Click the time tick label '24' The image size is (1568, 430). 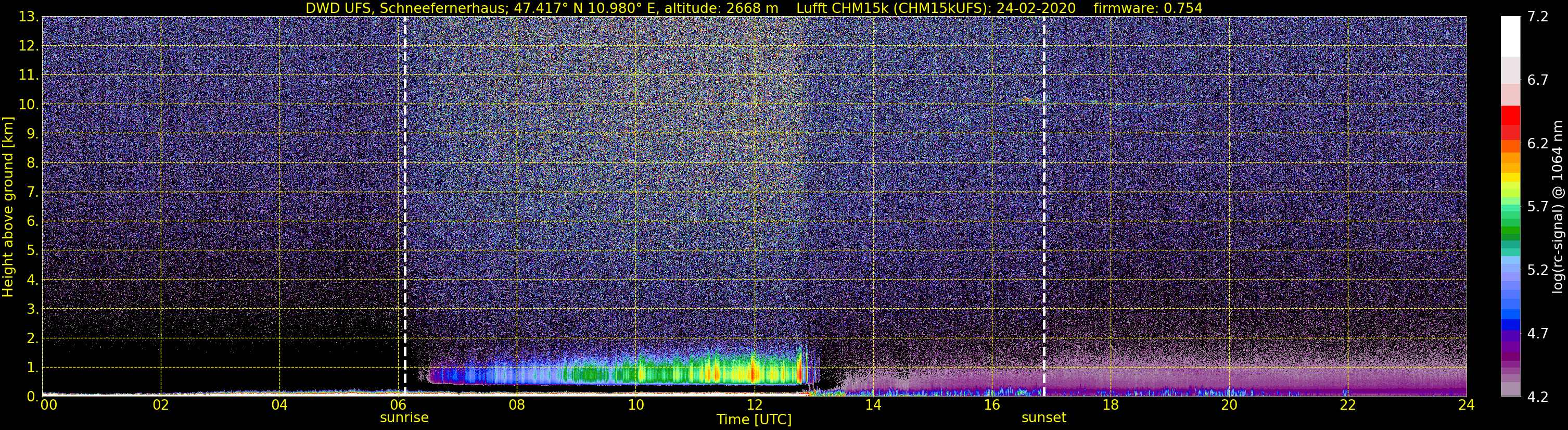(x=1467, y=405)
